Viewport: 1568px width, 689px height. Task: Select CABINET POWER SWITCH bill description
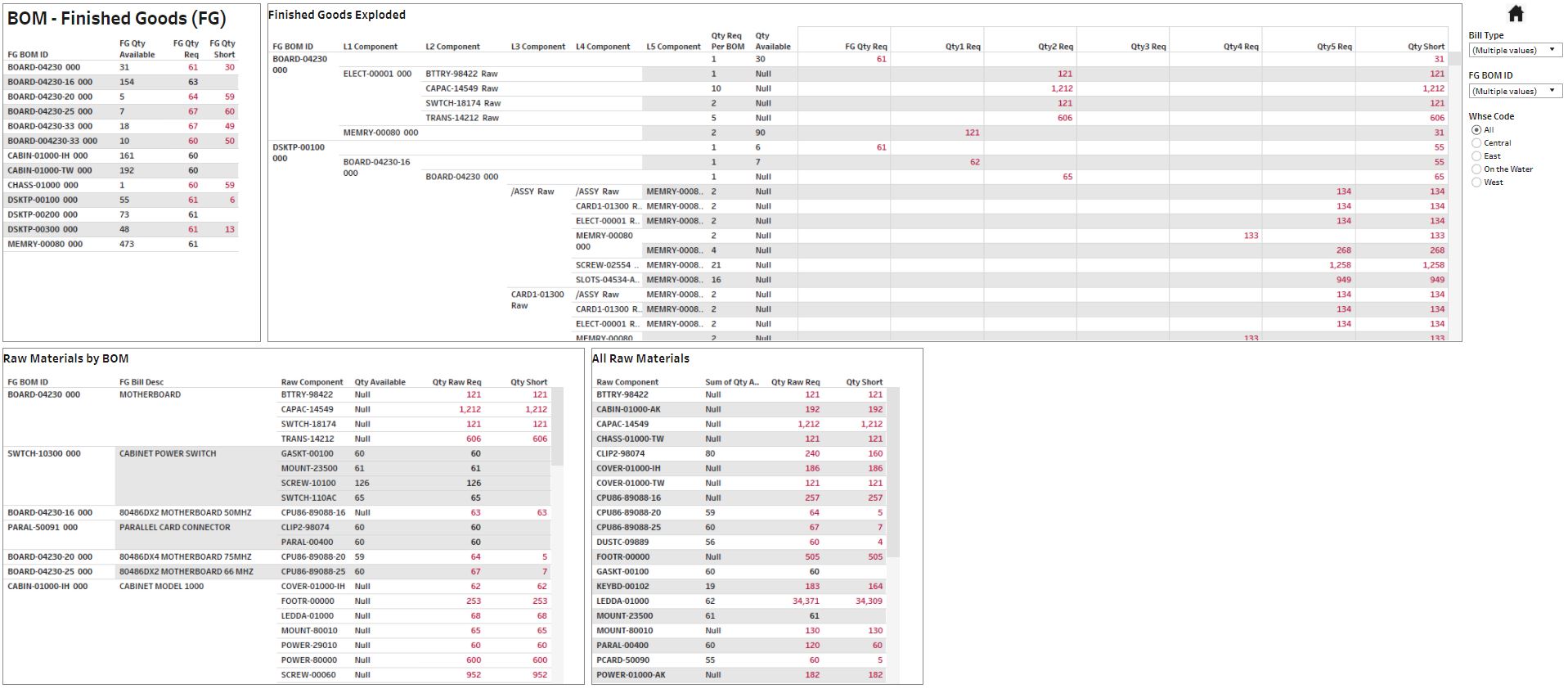tap(168, 453)
